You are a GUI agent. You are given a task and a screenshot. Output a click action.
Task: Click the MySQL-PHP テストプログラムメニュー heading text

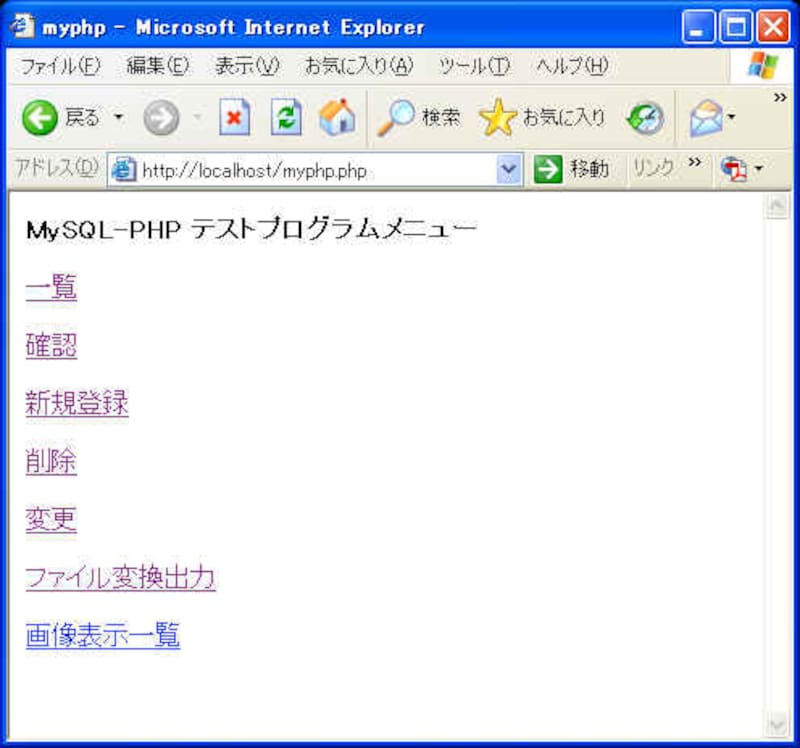coord(251,229)
